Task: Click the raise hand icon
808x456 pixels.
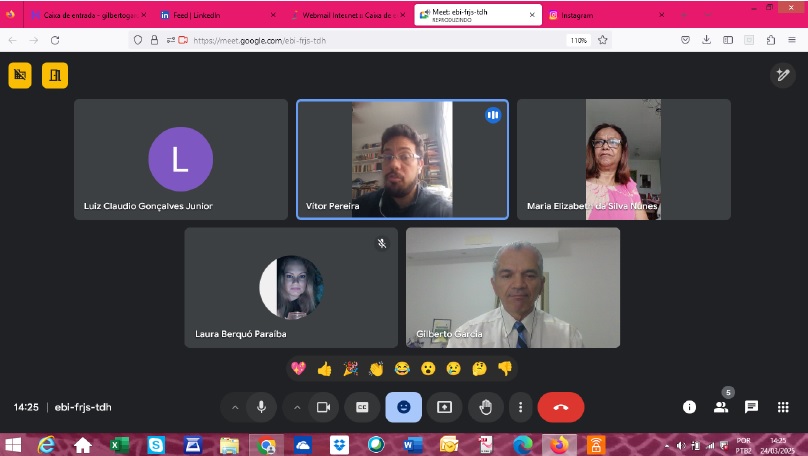Action: tap(486, 407)
